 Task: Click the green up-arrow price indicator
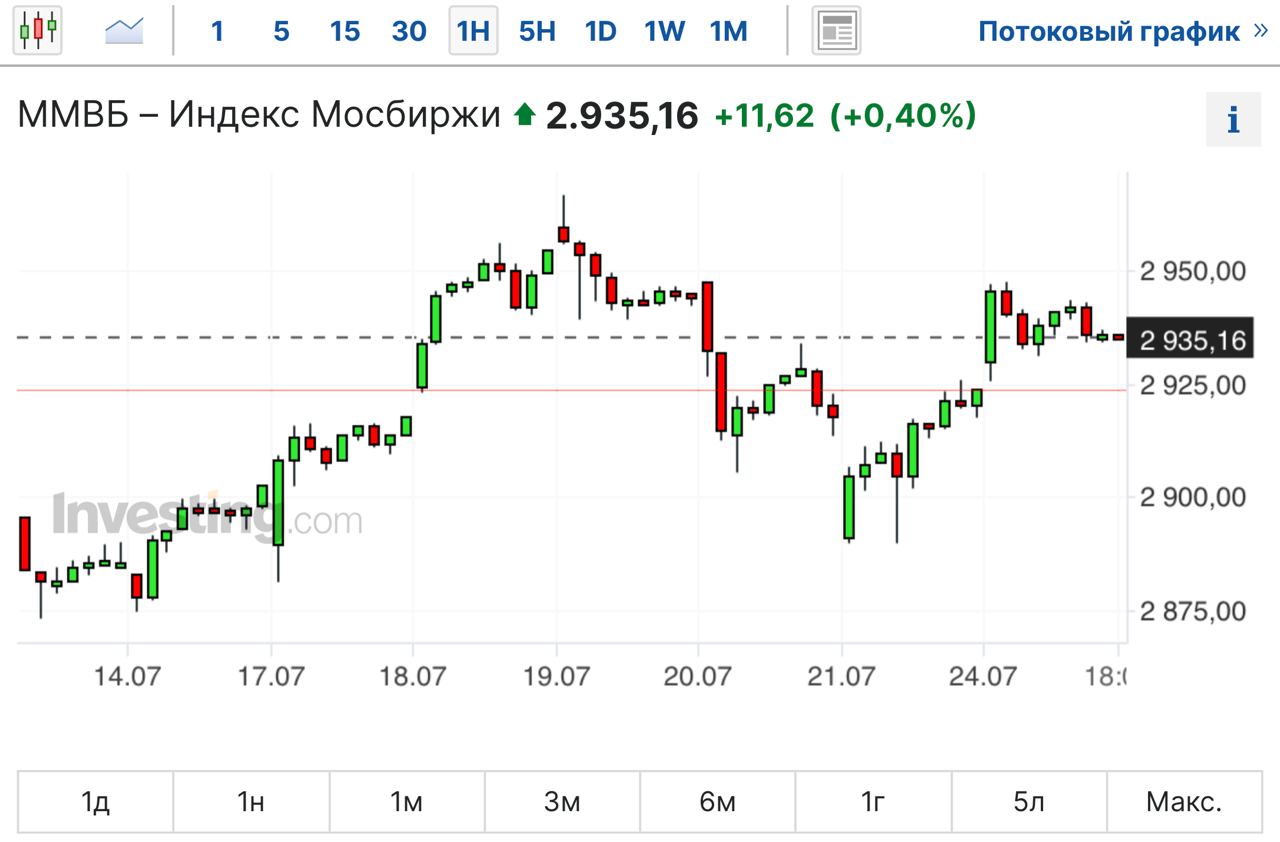524,116
